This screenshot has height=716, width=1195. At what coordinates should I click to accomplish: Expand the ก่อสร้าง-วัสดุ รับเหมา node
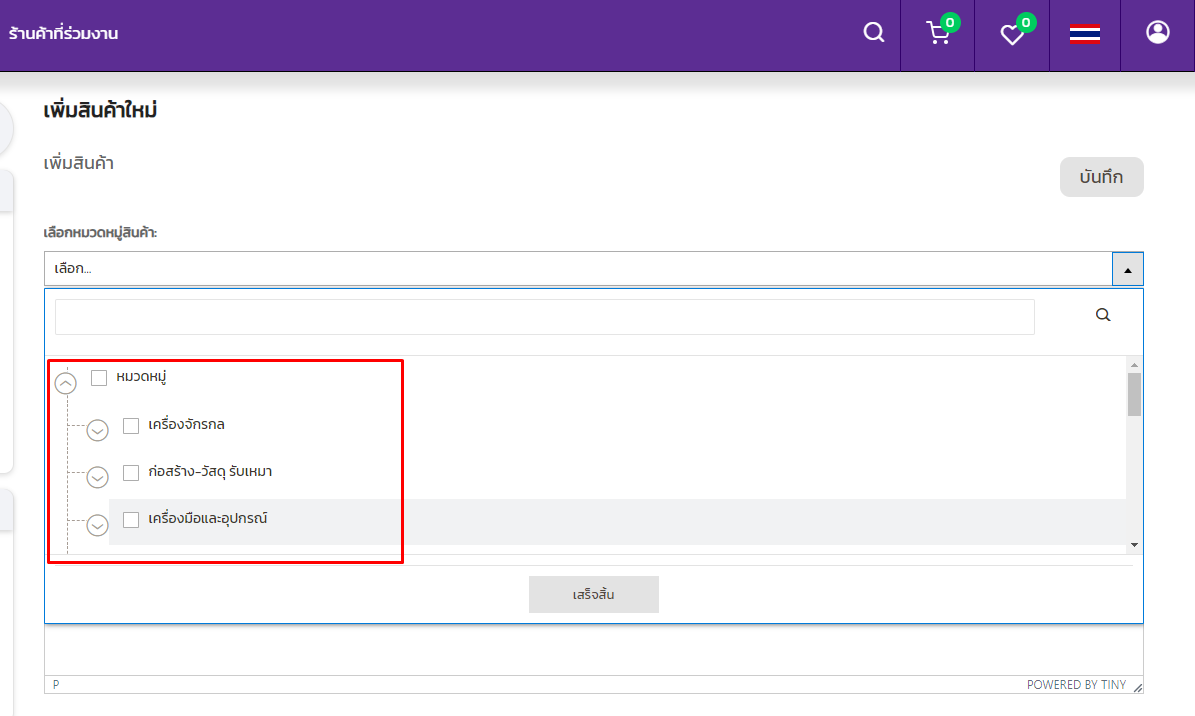click(98, 478)
